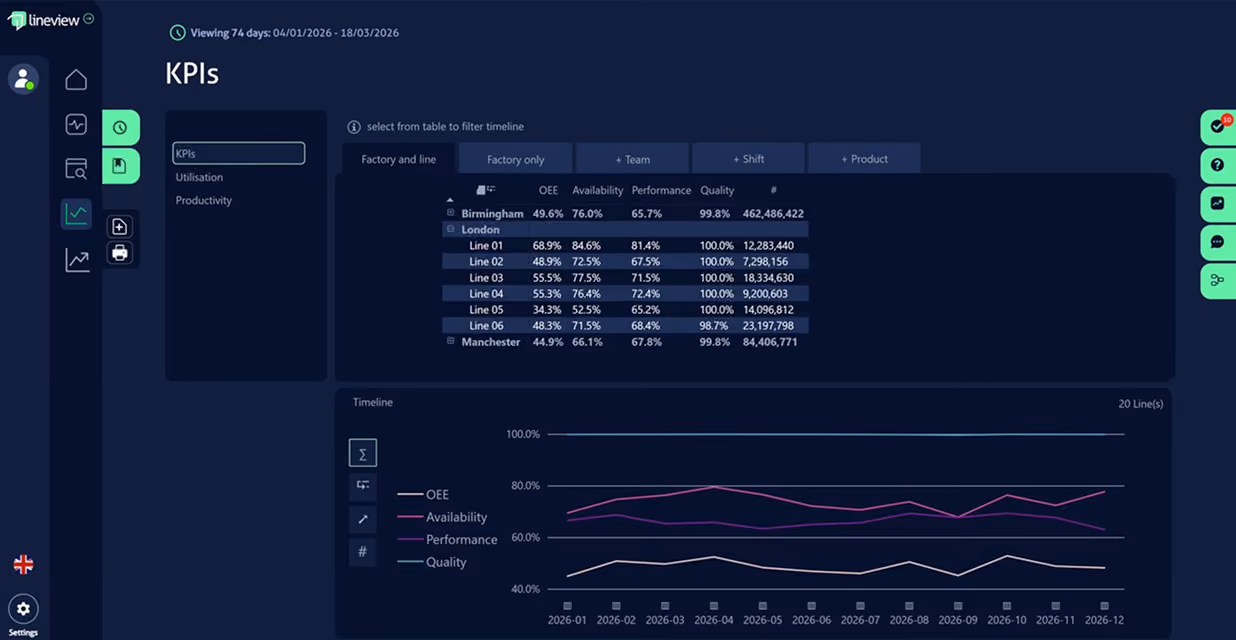Click the Viewing 74 days date range
The width and height of the screenshot is (1236, 640).
point(295,33)
